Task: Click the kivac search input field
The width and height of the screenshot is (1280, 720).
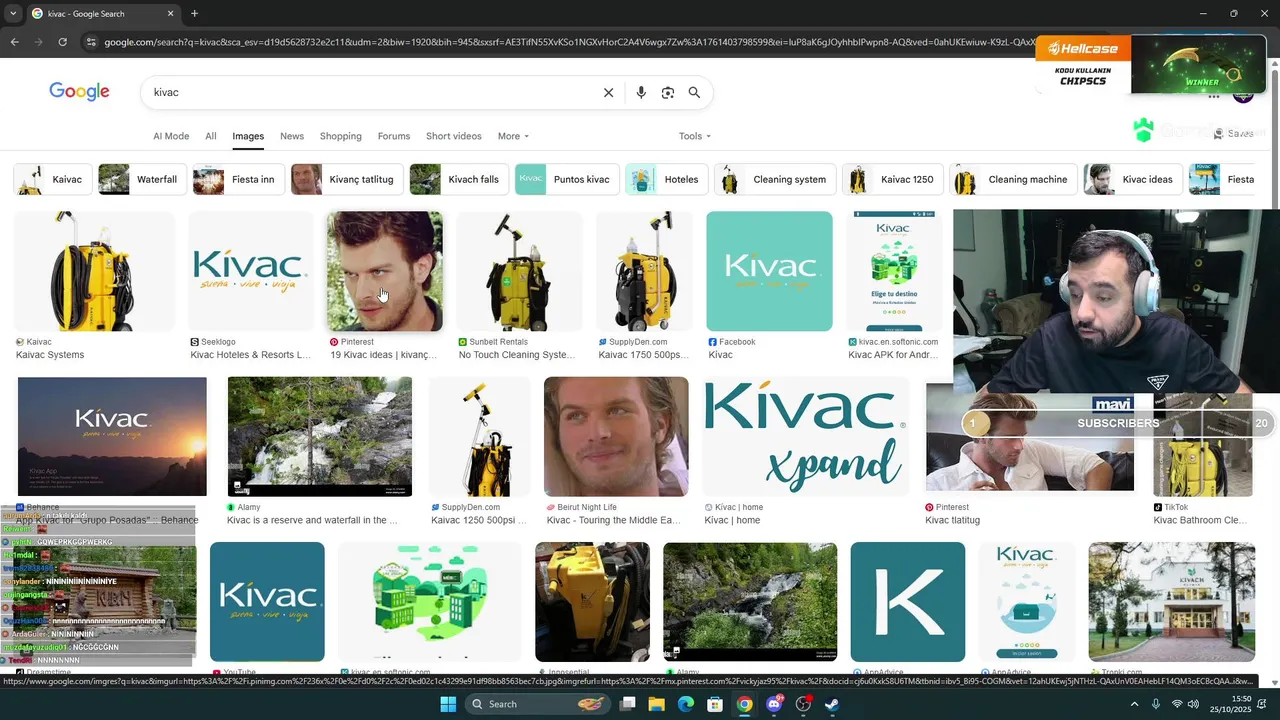Action: (370, 92)
